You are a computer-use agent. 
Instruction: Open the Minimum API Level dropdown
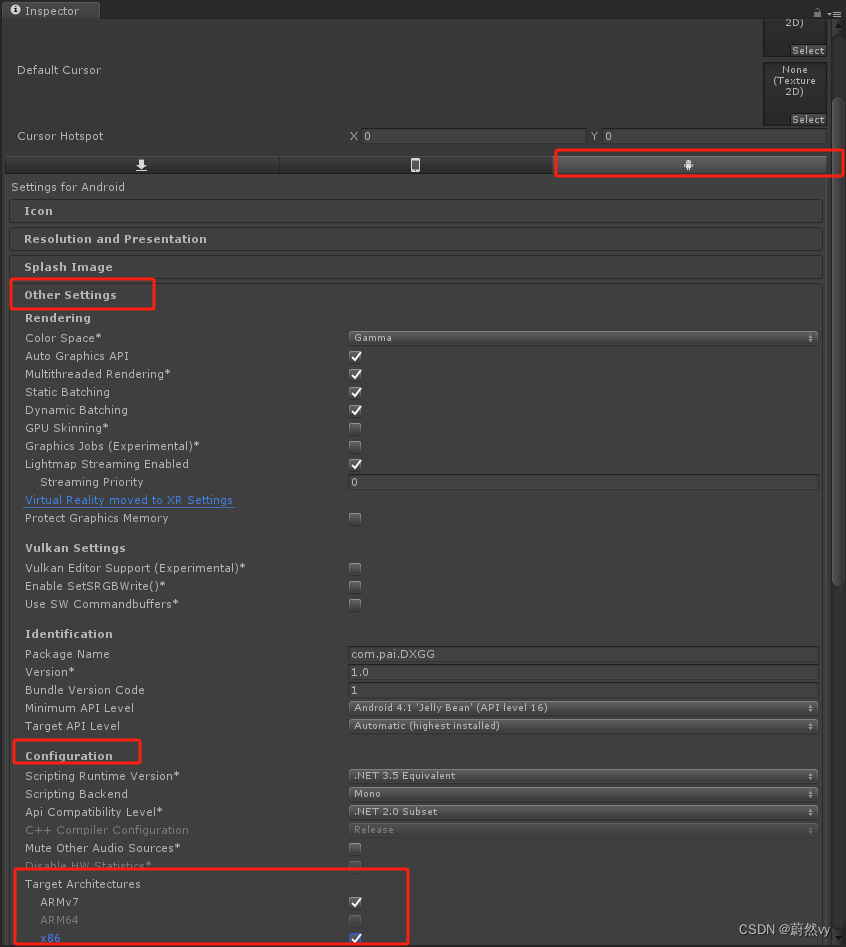tap(583, 707)
